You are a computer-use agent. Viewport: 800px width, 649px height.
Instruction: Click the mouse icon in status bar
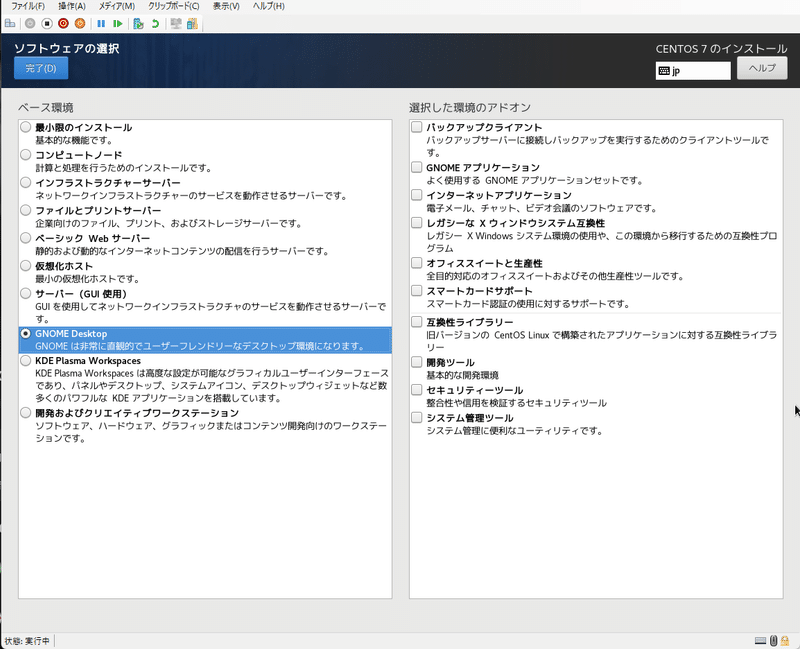774,639
